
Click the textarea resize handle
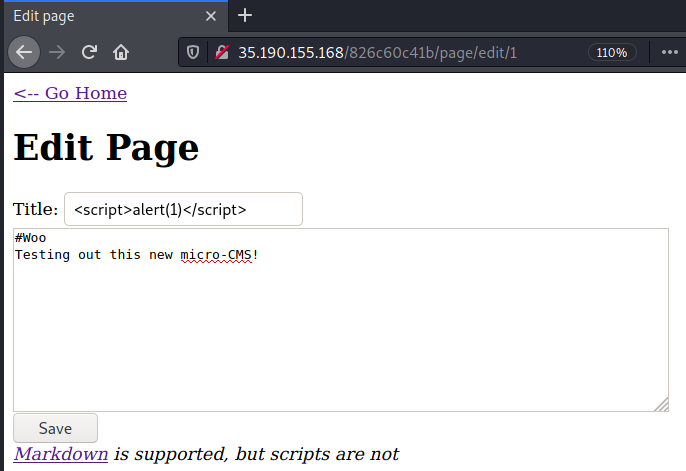click(662, 405)
